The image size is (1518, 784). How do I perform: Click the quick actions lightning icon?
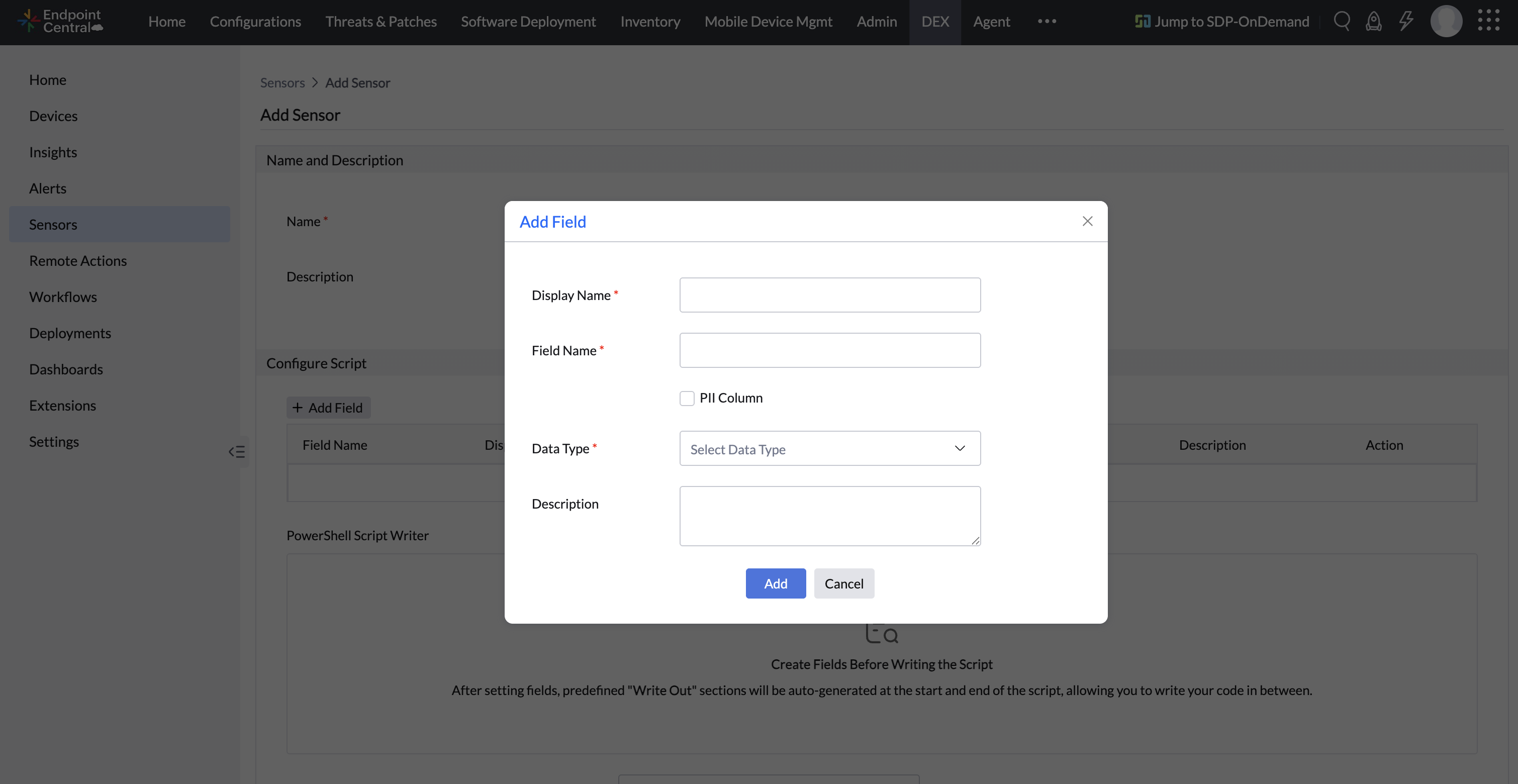tap(1406, 21)
